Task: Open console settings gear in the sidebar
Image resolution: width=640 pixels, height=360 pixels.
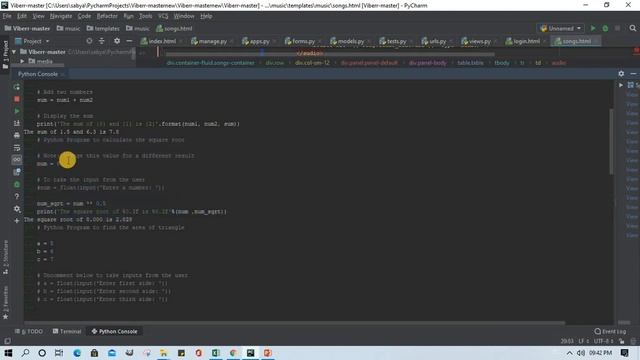Action: (17, 209)
